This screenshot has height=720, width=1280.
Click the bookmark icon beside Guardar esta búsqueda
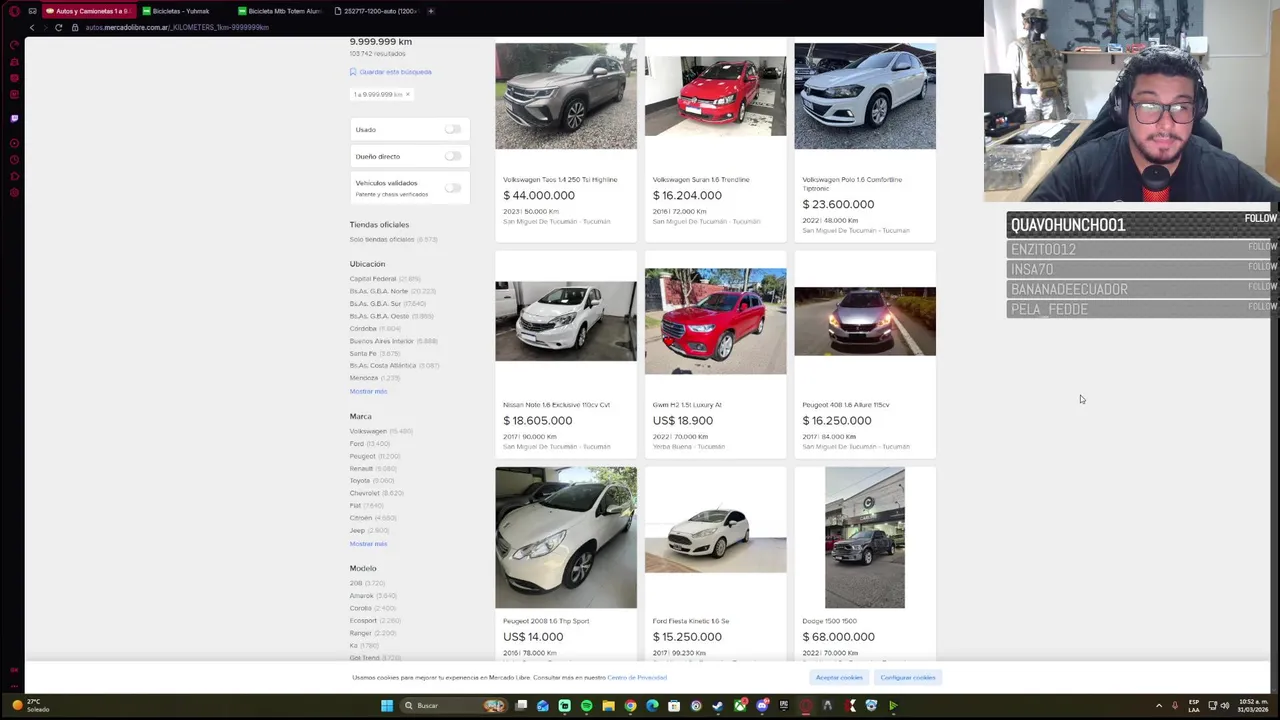point(353,72)
